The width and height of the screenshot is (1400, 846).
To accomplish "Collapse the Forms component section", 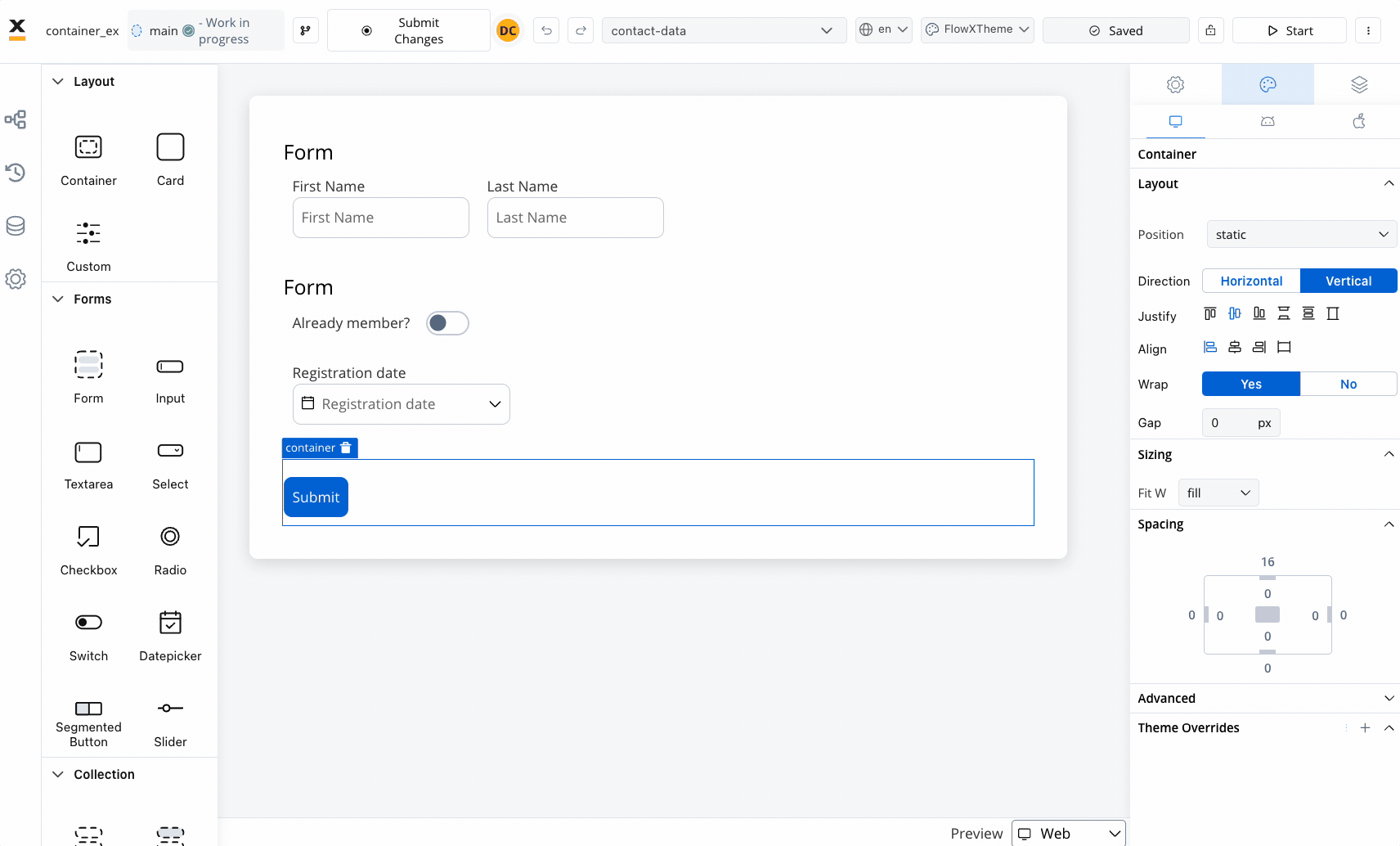I will 58,299.
